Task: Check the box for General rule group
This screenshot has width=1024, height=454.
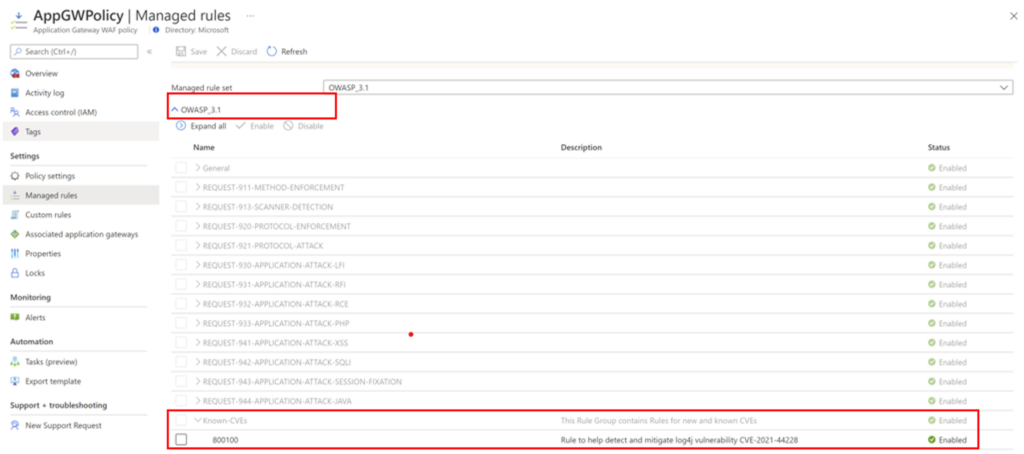Action: [x=181, y=168]
